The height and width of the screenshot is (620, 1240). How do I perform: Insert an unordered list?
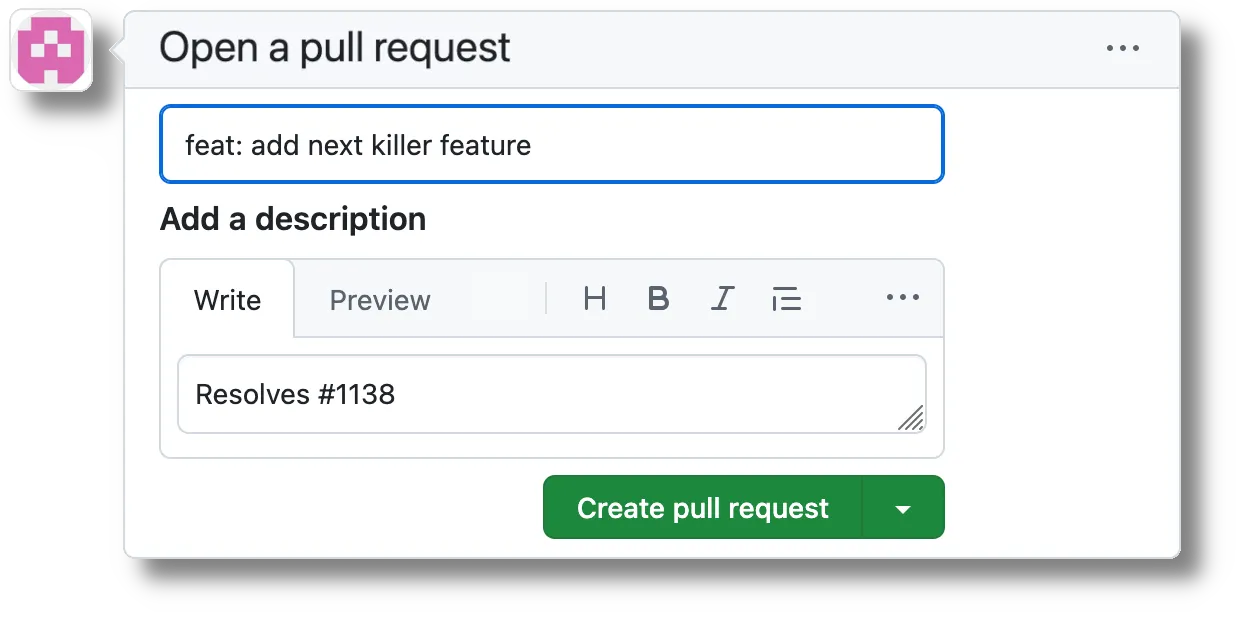(x=788, y=298)
